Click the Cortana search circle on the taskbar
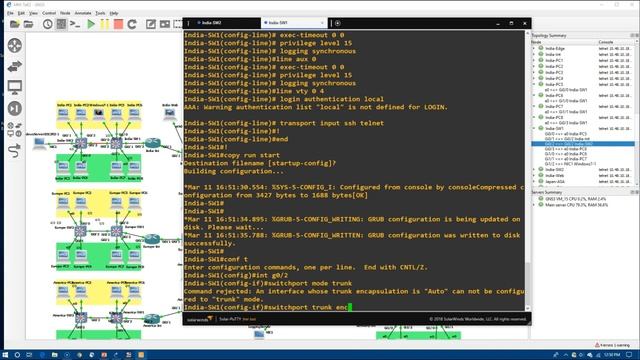 pos(17,355)
